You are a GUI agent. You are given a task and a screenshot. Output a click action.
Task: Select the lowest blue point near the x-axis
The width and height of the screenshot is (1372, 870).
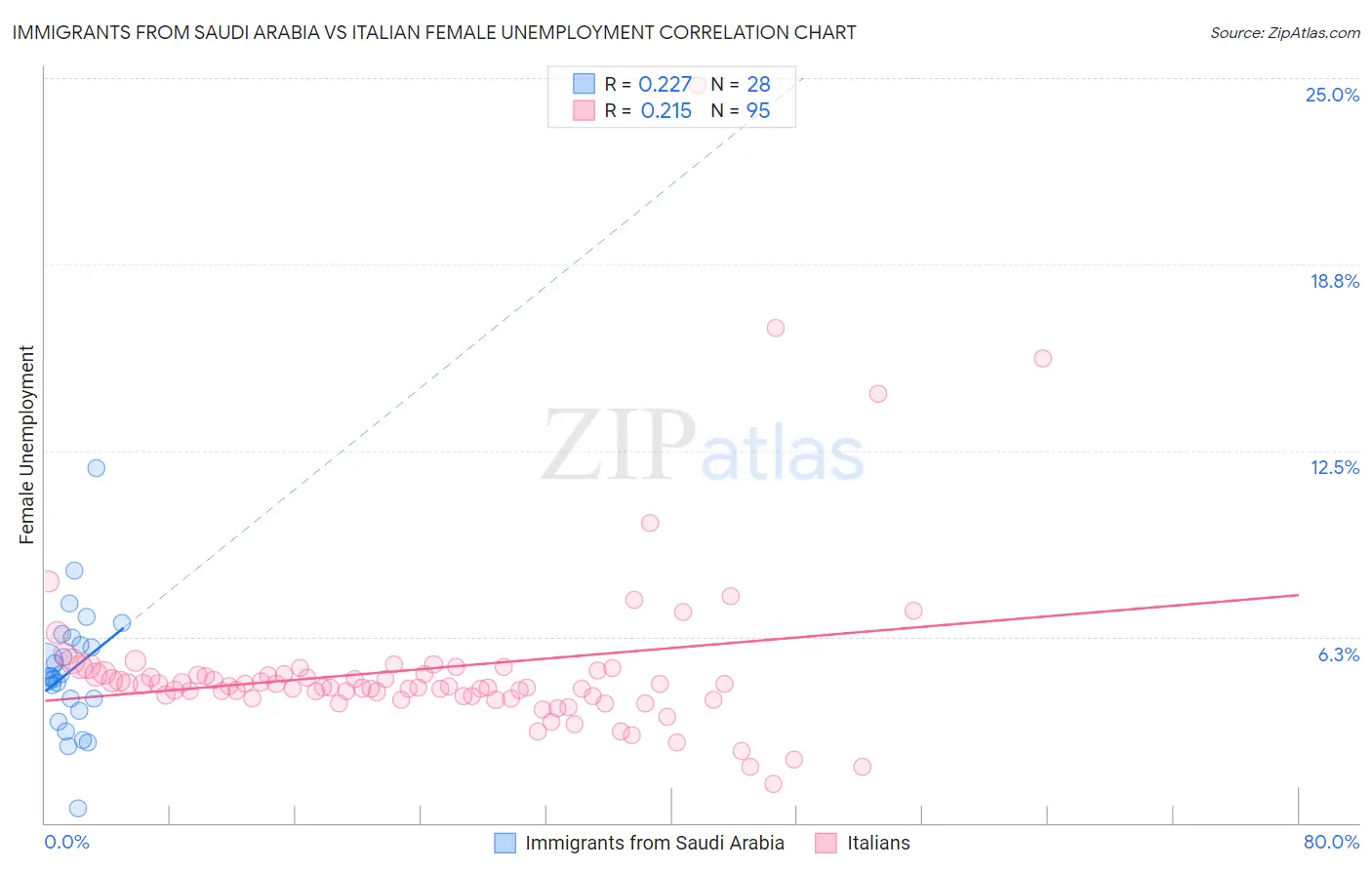point(78,809)
